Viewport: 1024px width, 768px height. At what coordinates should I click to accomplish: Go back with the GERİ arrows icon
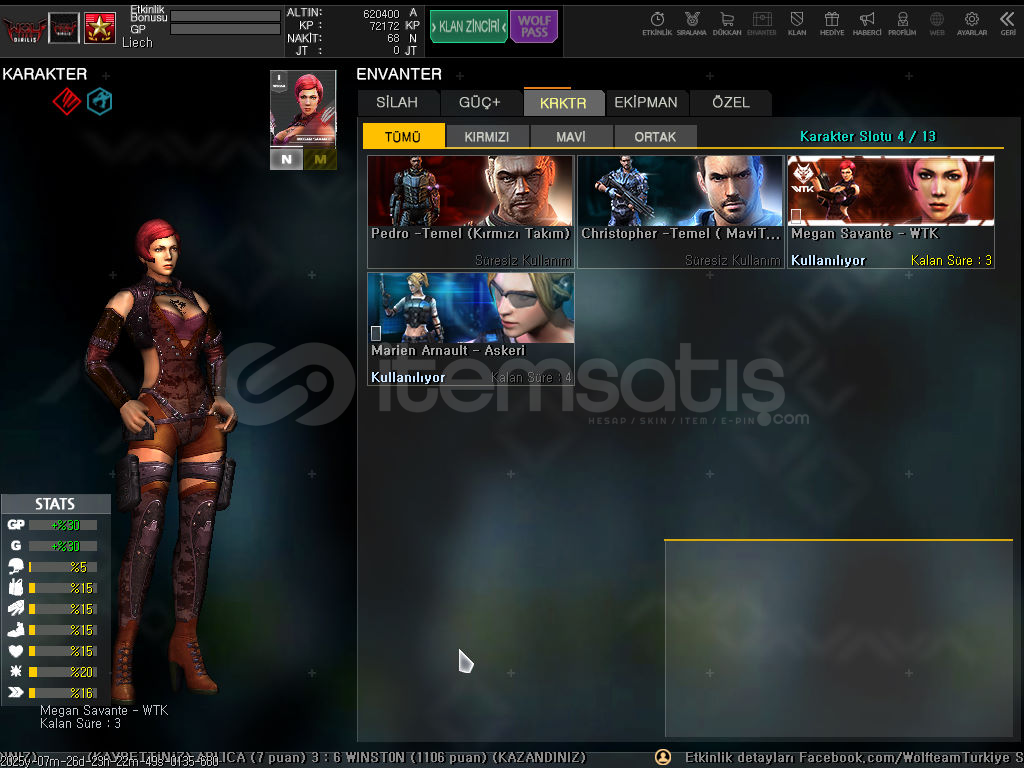(1008, 24)
